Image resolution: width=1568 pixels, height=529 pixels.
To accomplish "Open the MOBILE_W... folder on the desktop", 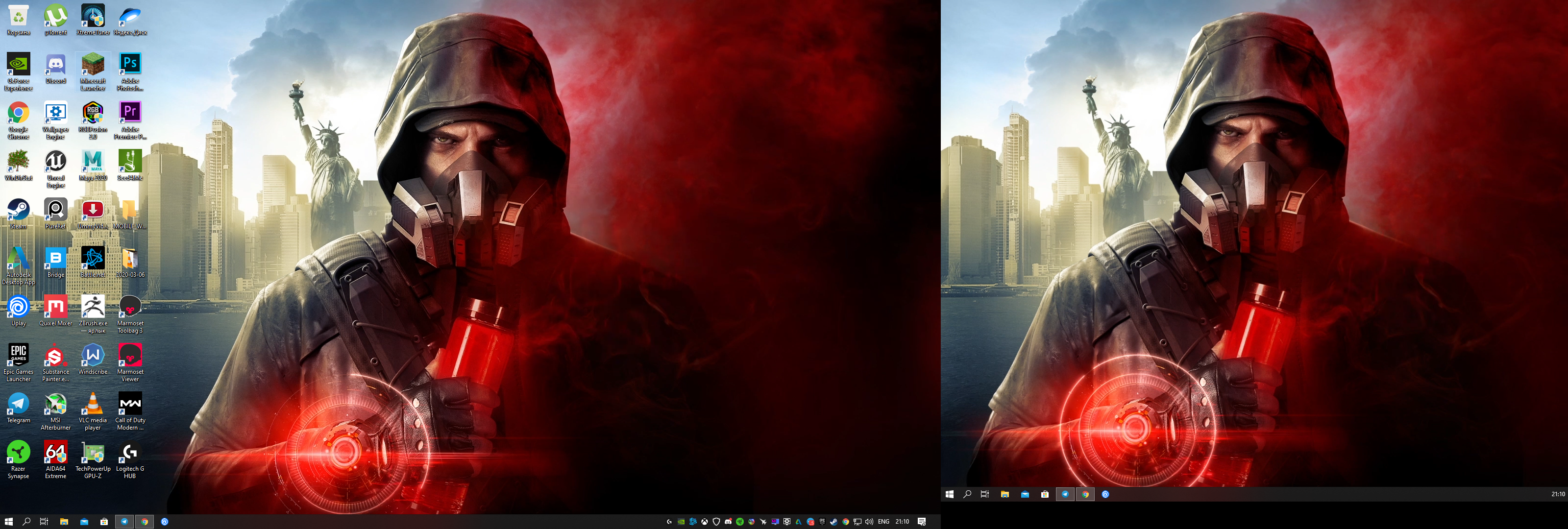I will [130, 214].
